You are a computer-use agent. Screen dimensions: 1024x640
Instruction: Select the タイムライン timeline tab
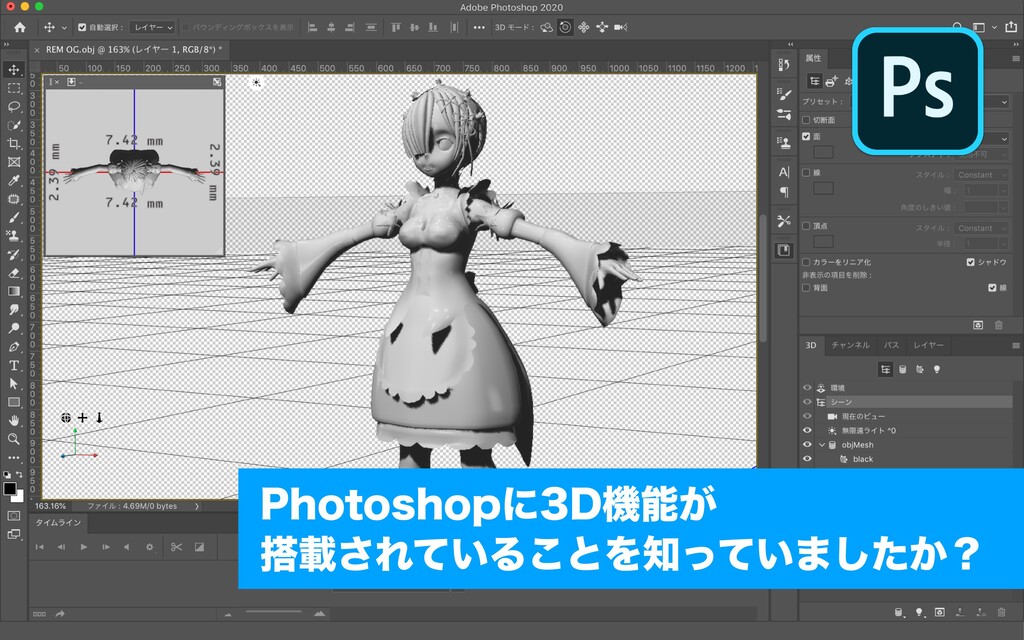(x=58, y=522)
